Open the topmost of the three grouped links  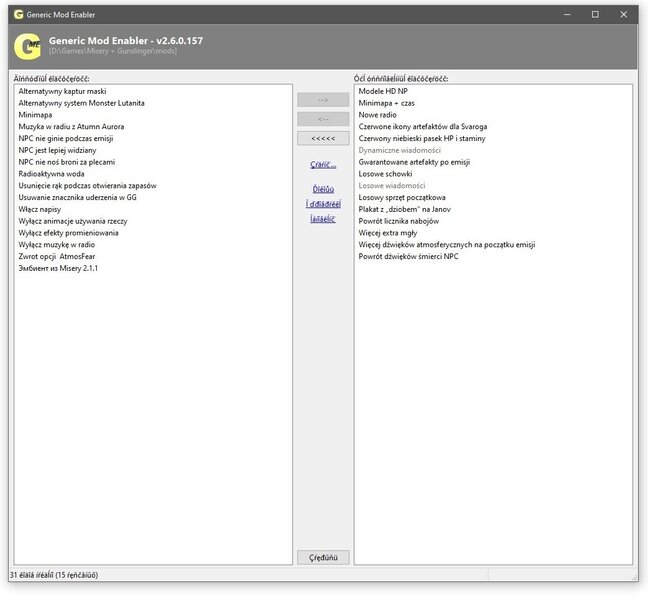tap(323, 189)
